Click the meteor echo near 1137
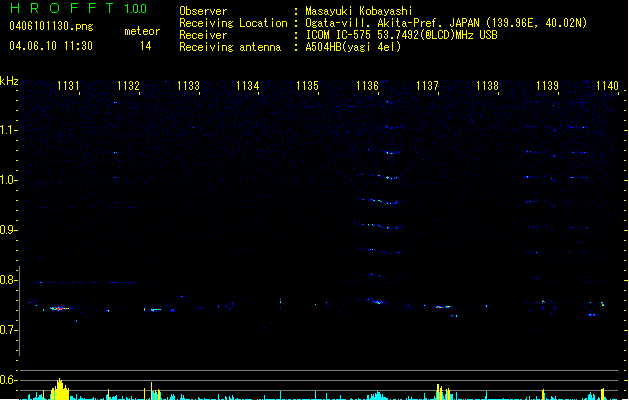This screenshot has height=400, width=629. [x=443, y=307]
